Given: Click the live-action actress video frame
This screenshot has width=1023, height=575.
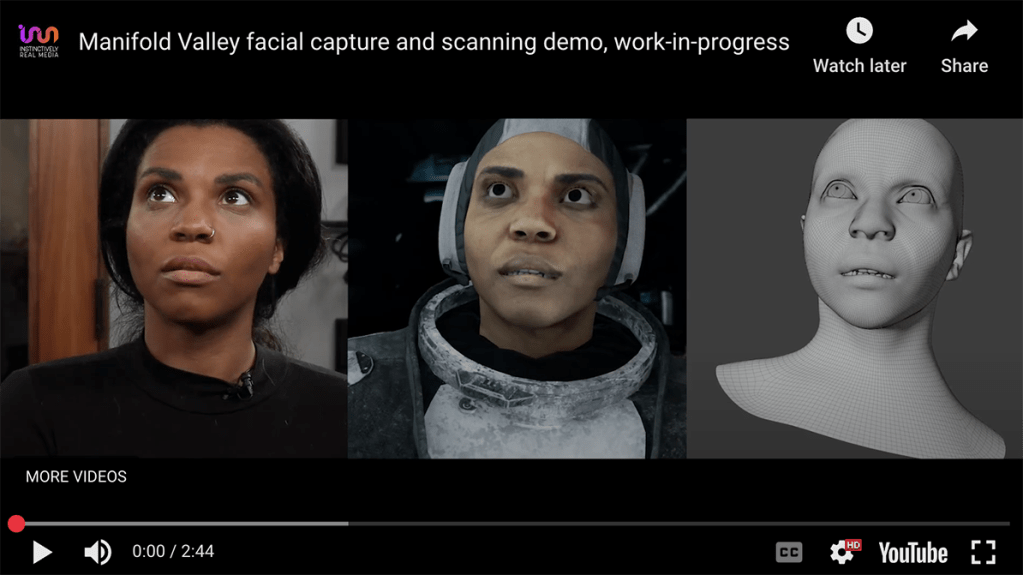Looking at the screenshot, I should pos(174,288).
